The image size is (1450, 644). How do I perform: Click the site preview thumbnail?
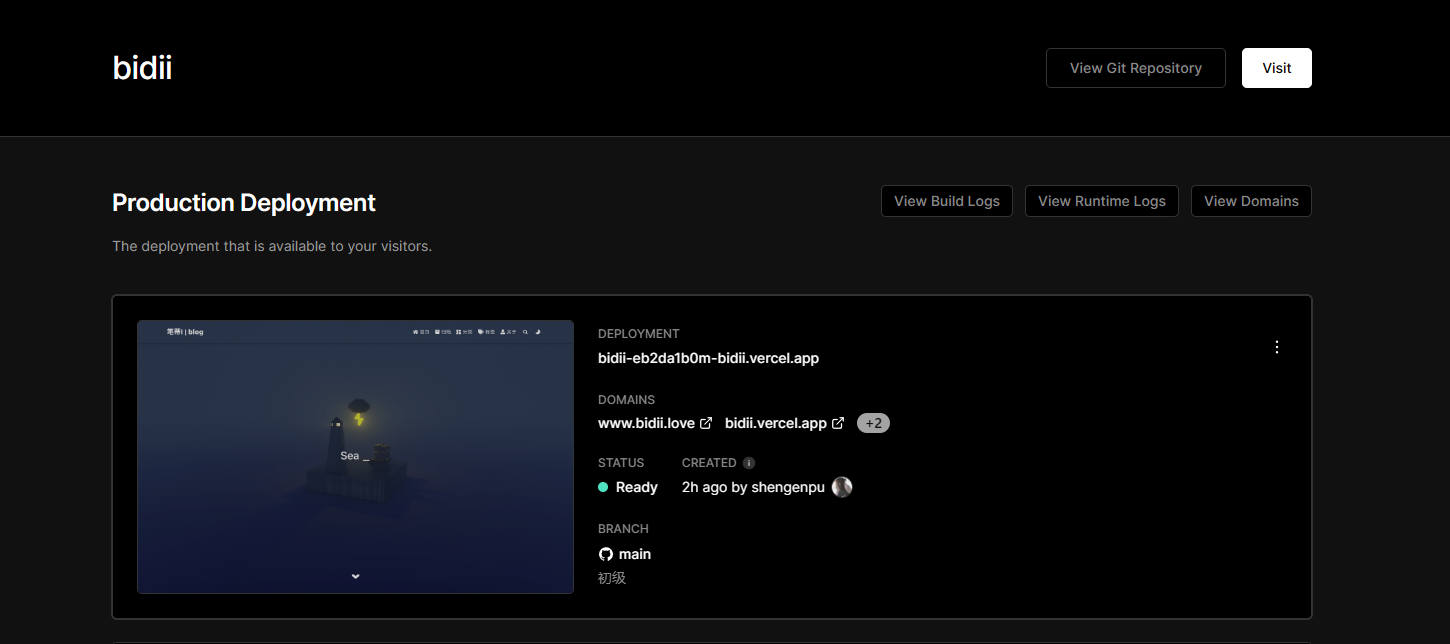point(355,457)
